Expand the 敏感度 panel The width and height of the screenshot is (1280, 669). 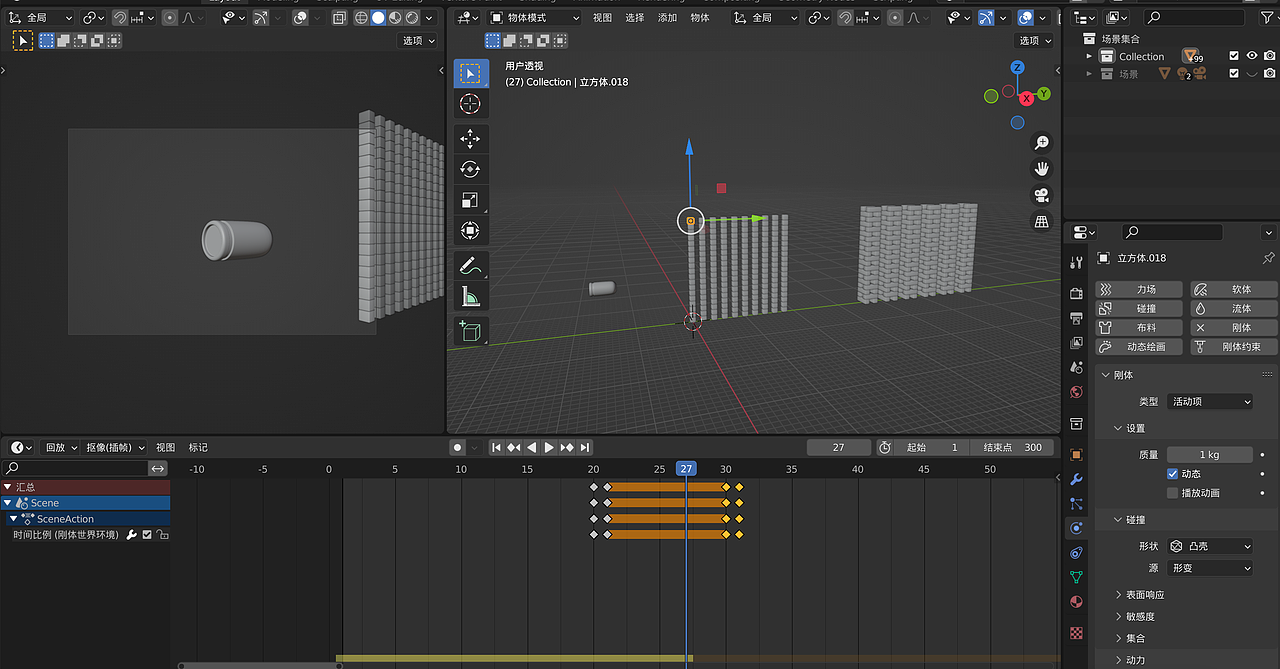pos(1140,617)
